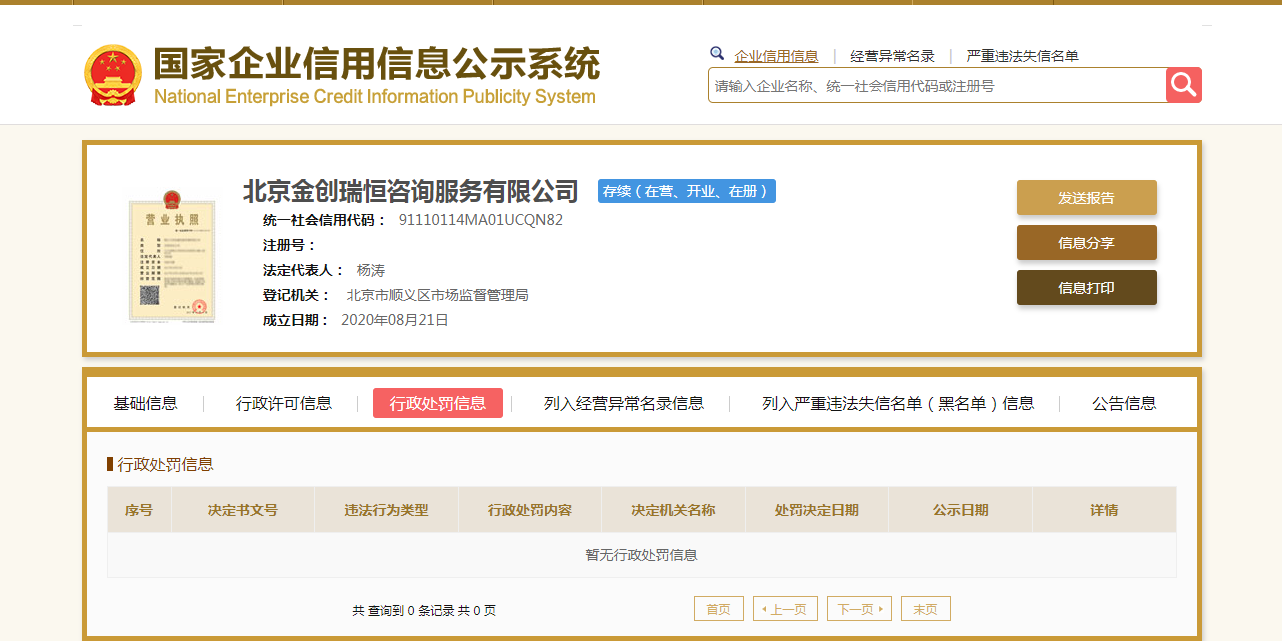
Task: Click the 处罚决定日期 column header
Action: pos(817,510)
